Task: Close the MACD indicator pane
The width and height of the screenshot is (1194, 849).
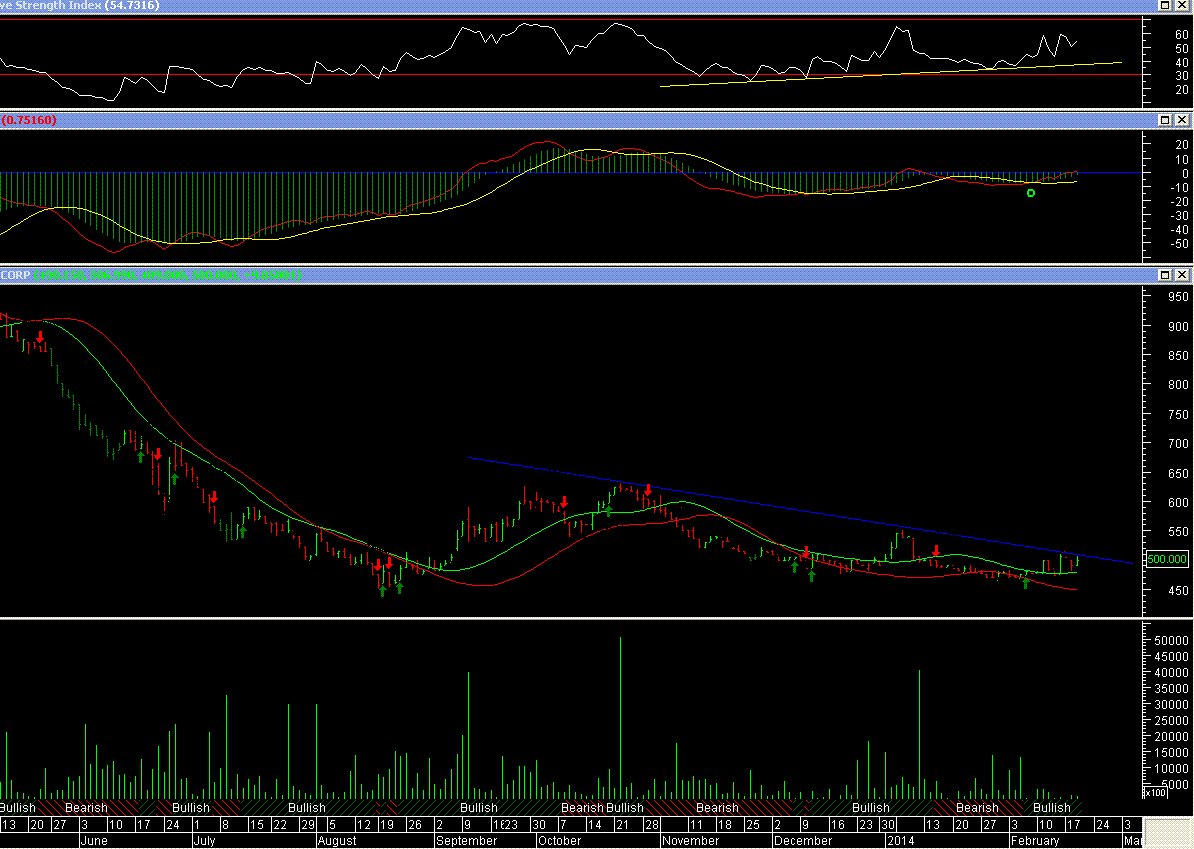Action: coord(1182,120)
